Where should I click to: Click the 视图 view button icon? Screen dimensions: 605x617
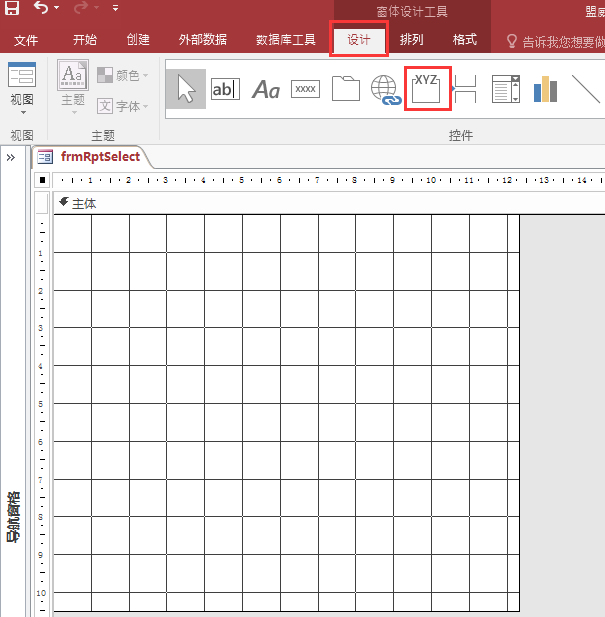[22, 75]
